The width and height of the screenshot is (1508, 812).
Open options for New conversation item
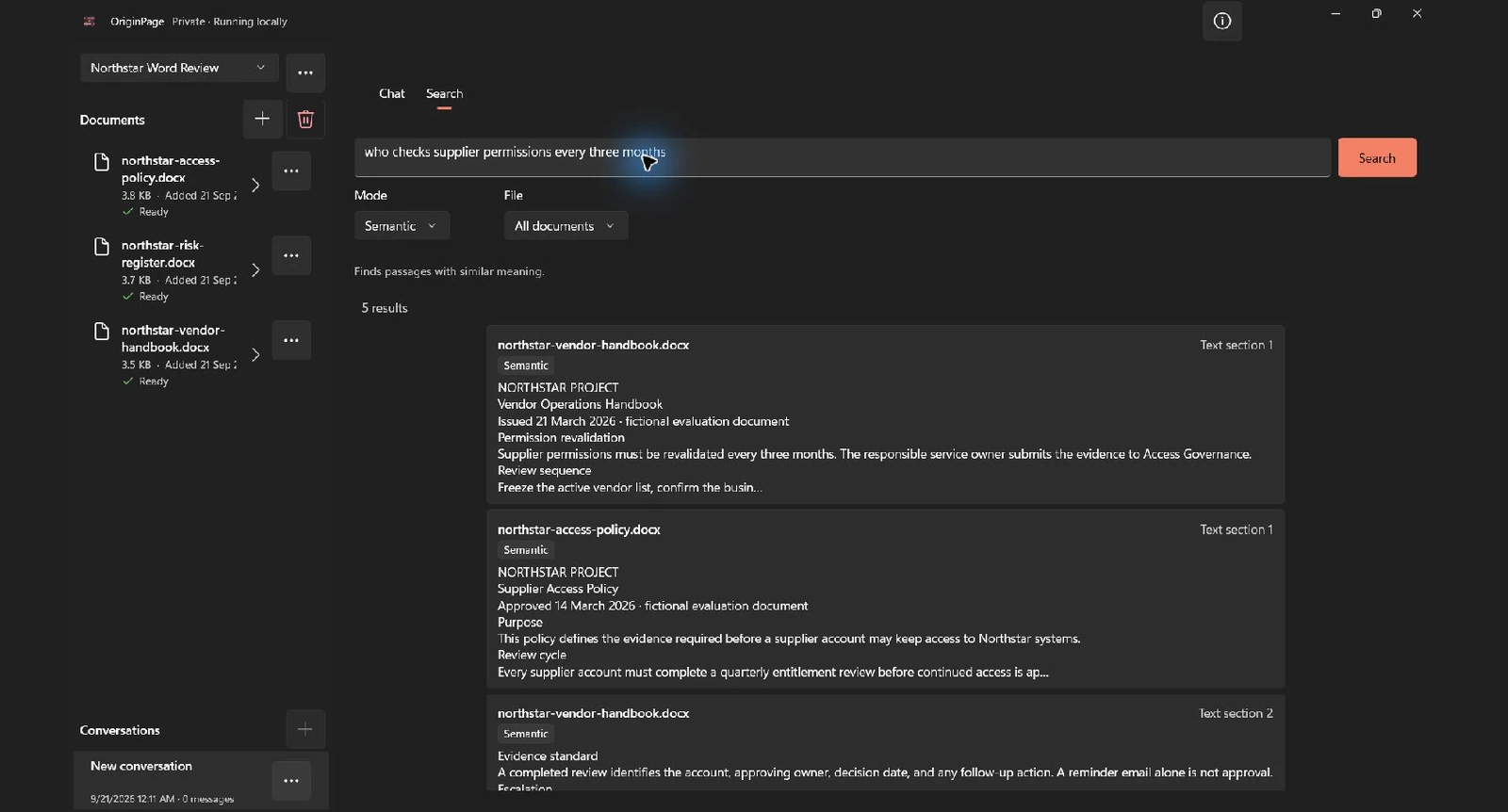[291, 780]
